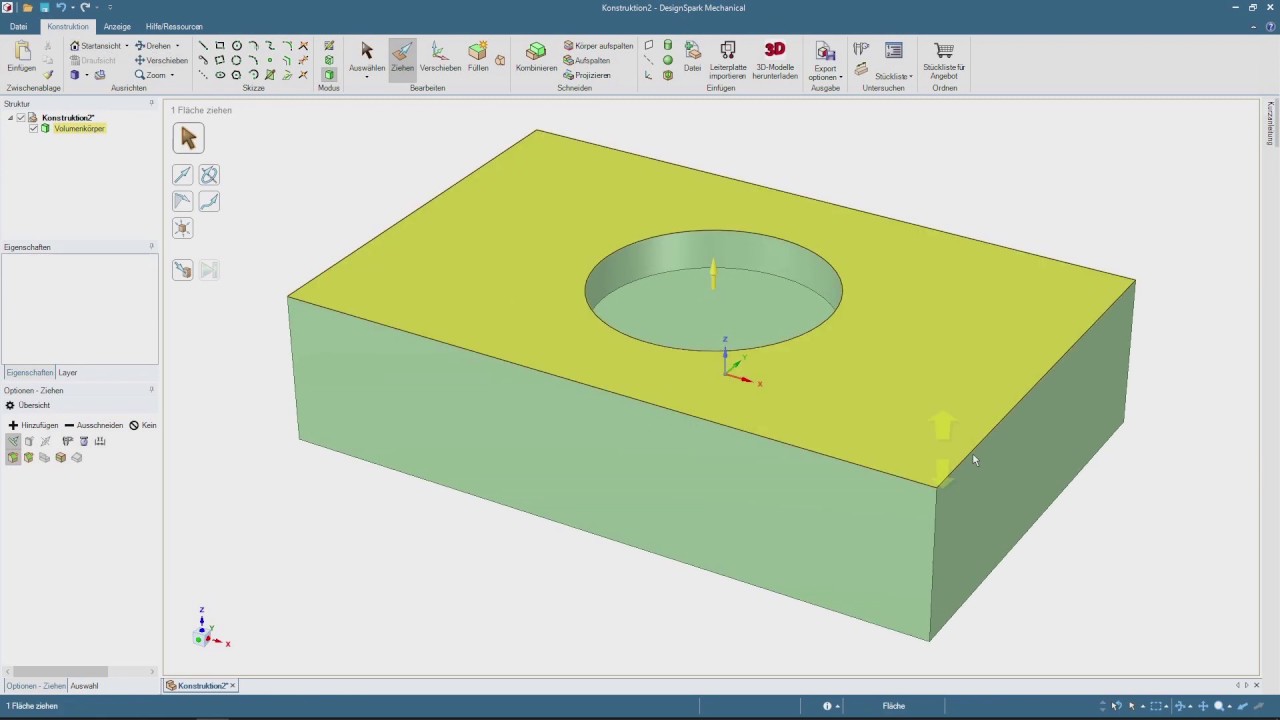Toggle the second green cube option
Screen dimensions: 1280x720
point(29,458)
